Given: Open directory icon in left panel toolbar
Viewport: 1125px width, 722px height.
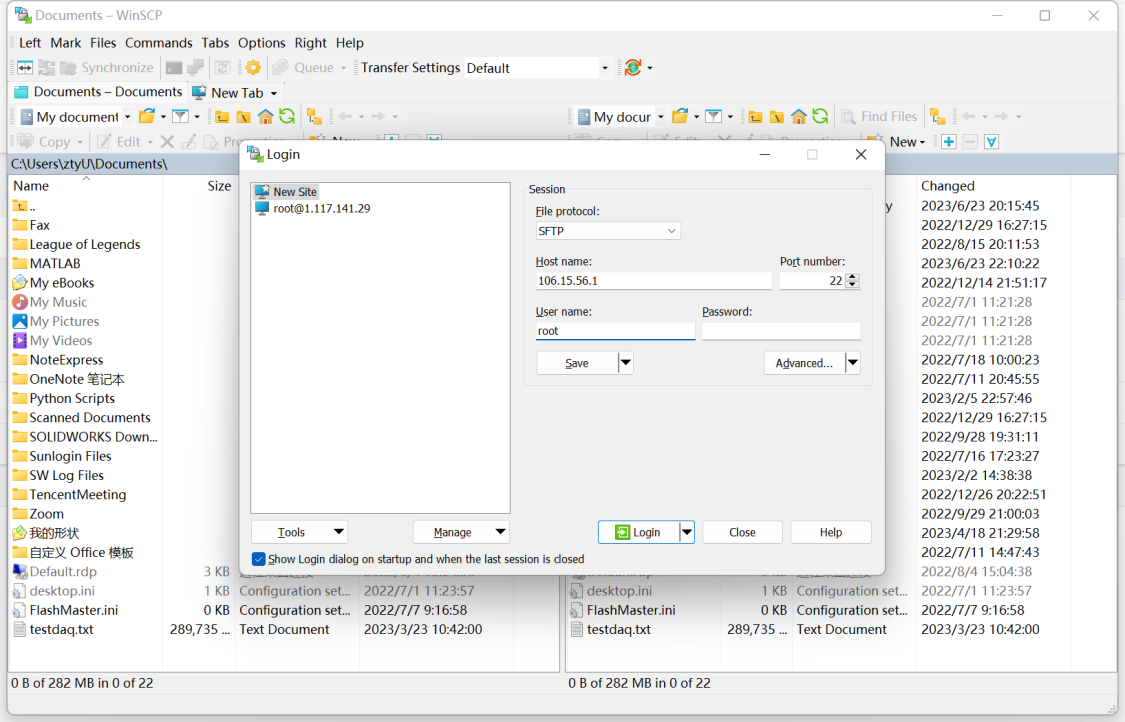Looking at the screenshot, I should (147, 116).
